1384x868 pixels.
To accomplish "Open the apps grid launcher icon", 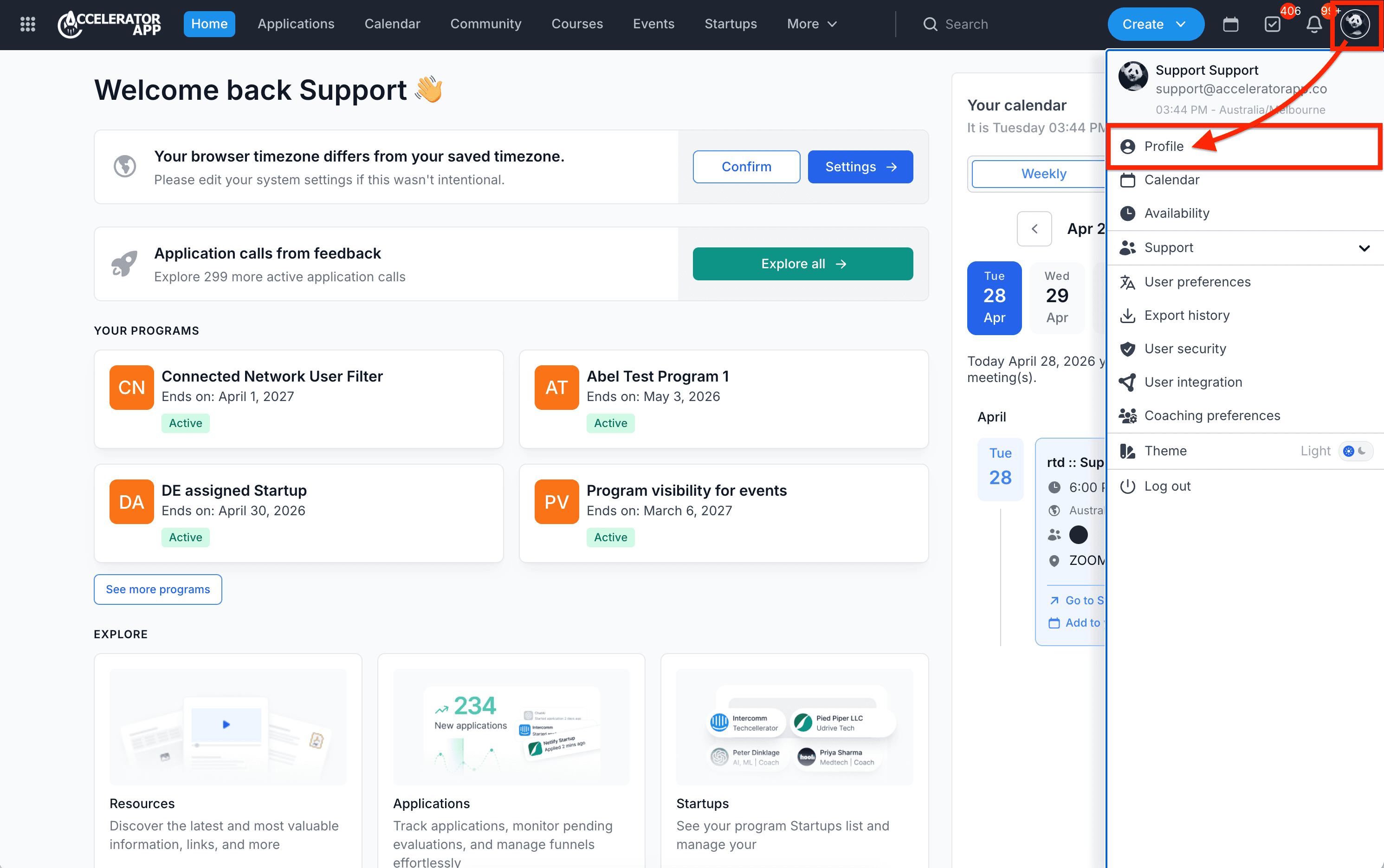I will [27, 24].
